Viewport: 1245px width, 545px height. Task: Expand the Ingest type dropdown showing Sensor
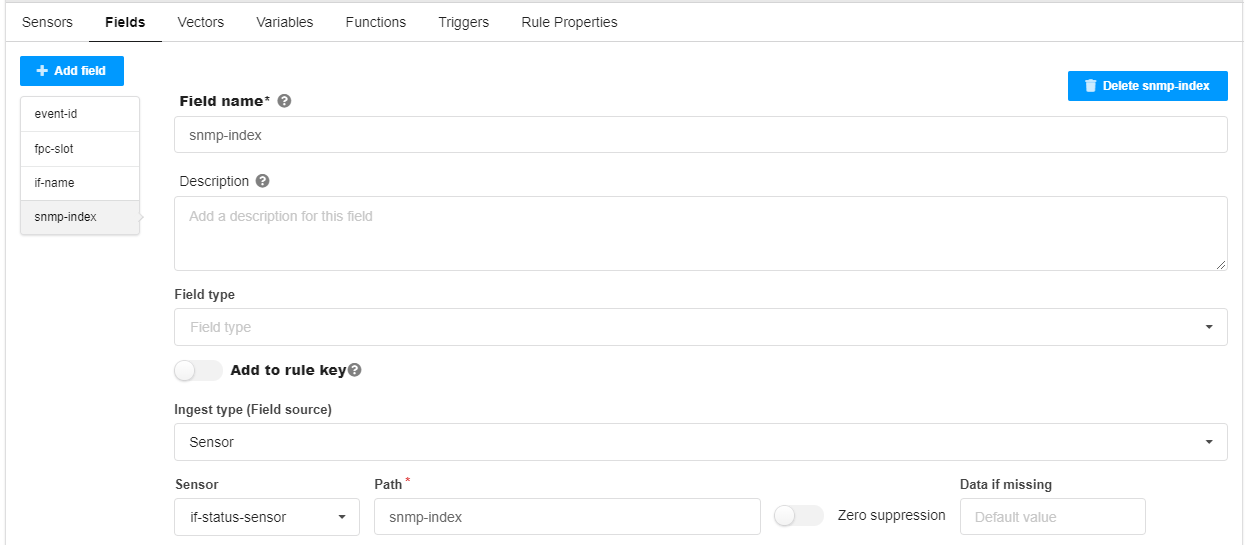pos(700,442)
